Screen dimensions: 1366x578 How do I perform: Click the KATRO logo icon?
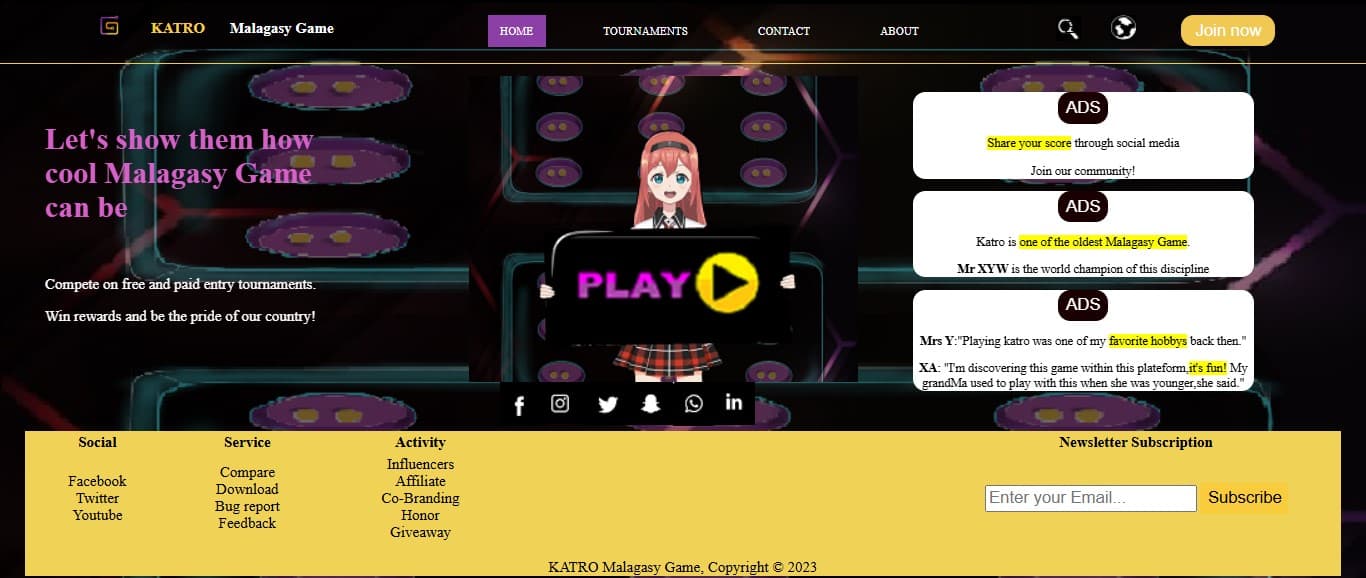click(x=109, y=27)
